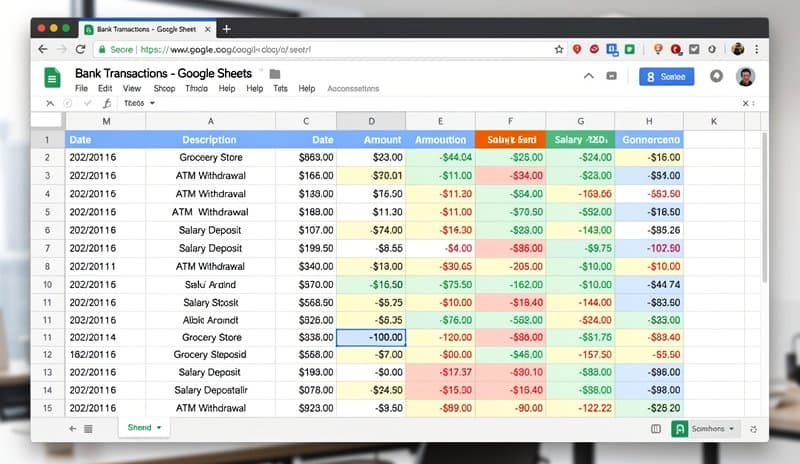Reload the page with the refresh icon
800x464 pixels.
click(80, 50)
